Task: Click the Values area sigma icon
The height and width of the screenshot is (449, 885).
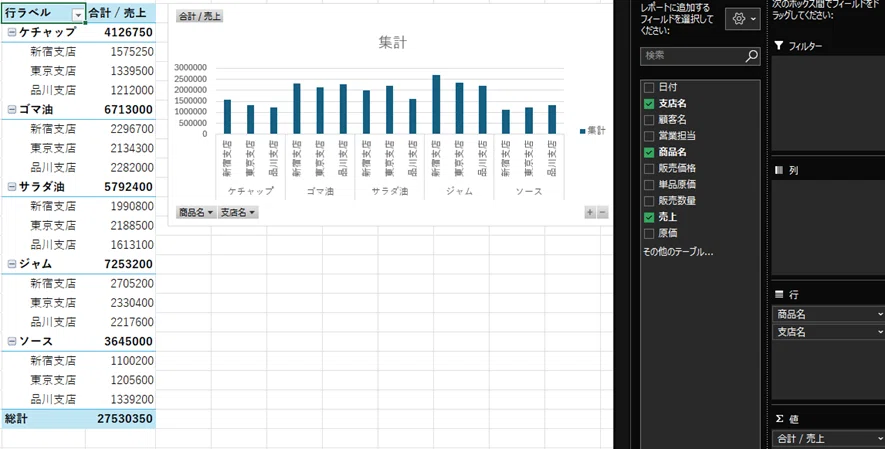Action: 779,419
